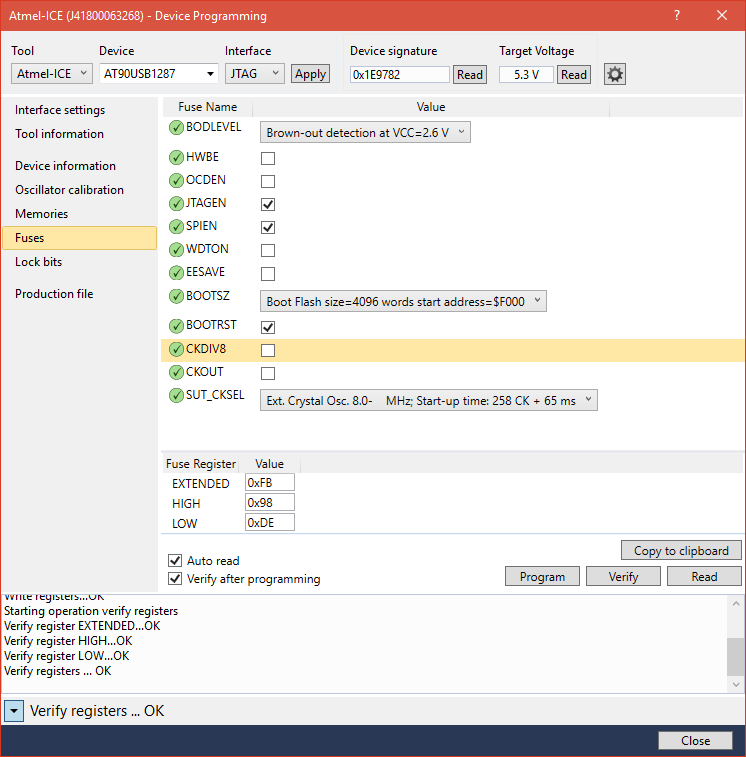The width and height of the screenshot is (746, 757).
Task: Open the Tool dropdown showing Atmel-ICE
Action: click(52, 74)
